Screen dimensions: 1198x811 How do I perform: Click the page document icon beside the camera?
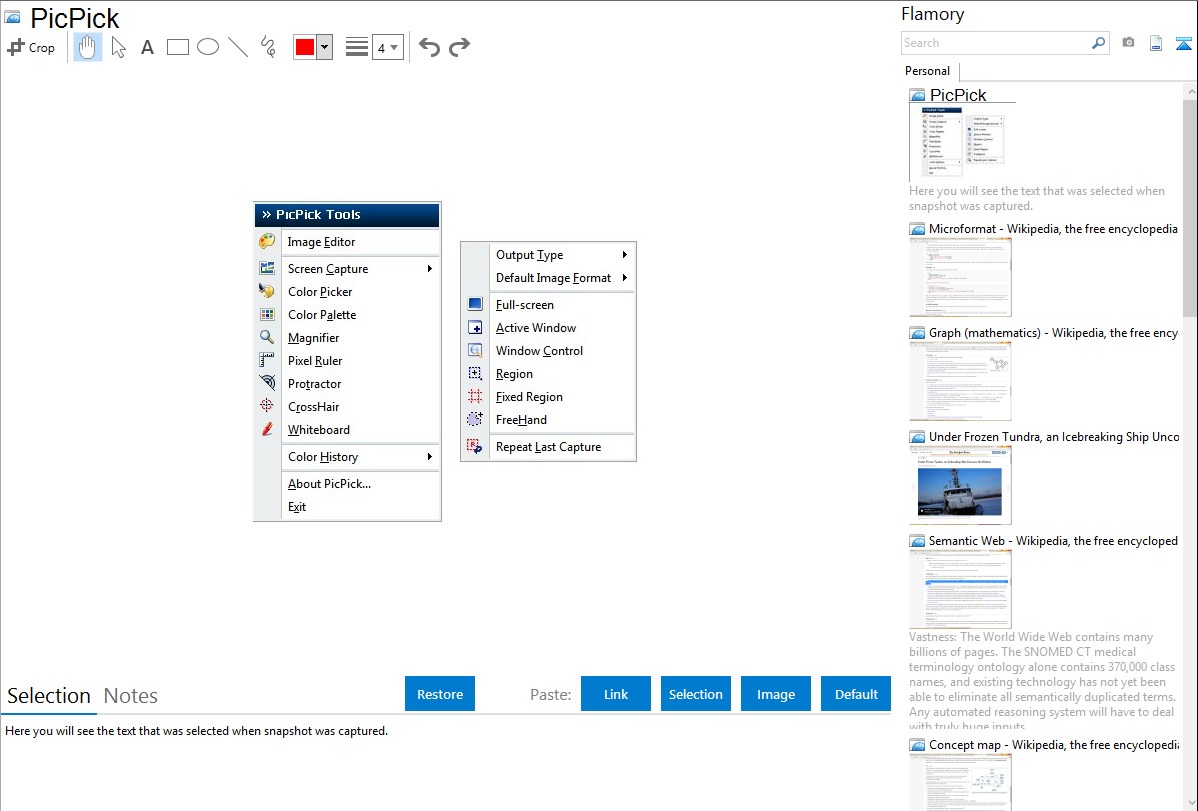[x=1156, y=43]
